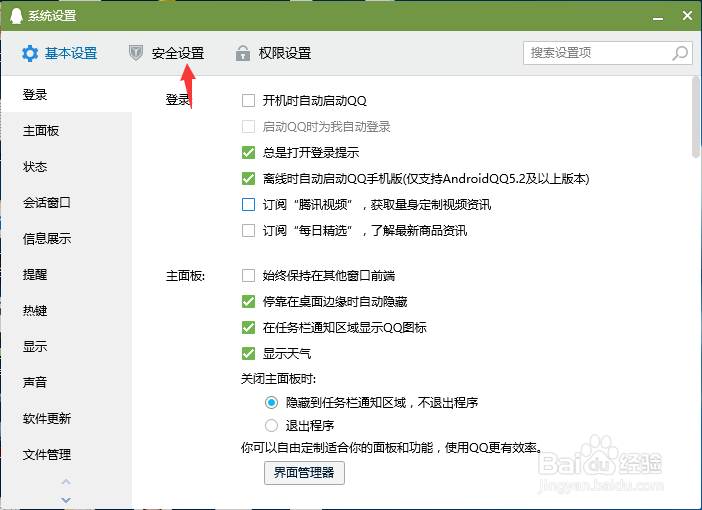Check 订阅每日精选 option

[x=248, y=230]
